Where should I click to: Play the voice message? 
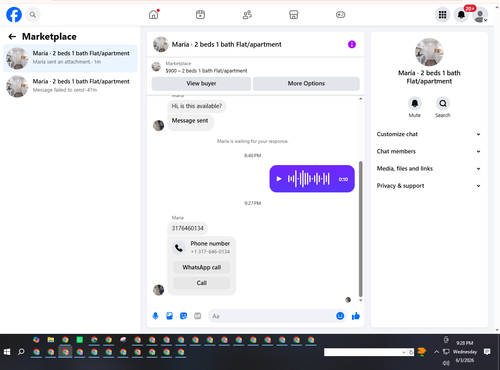(279, 179)
